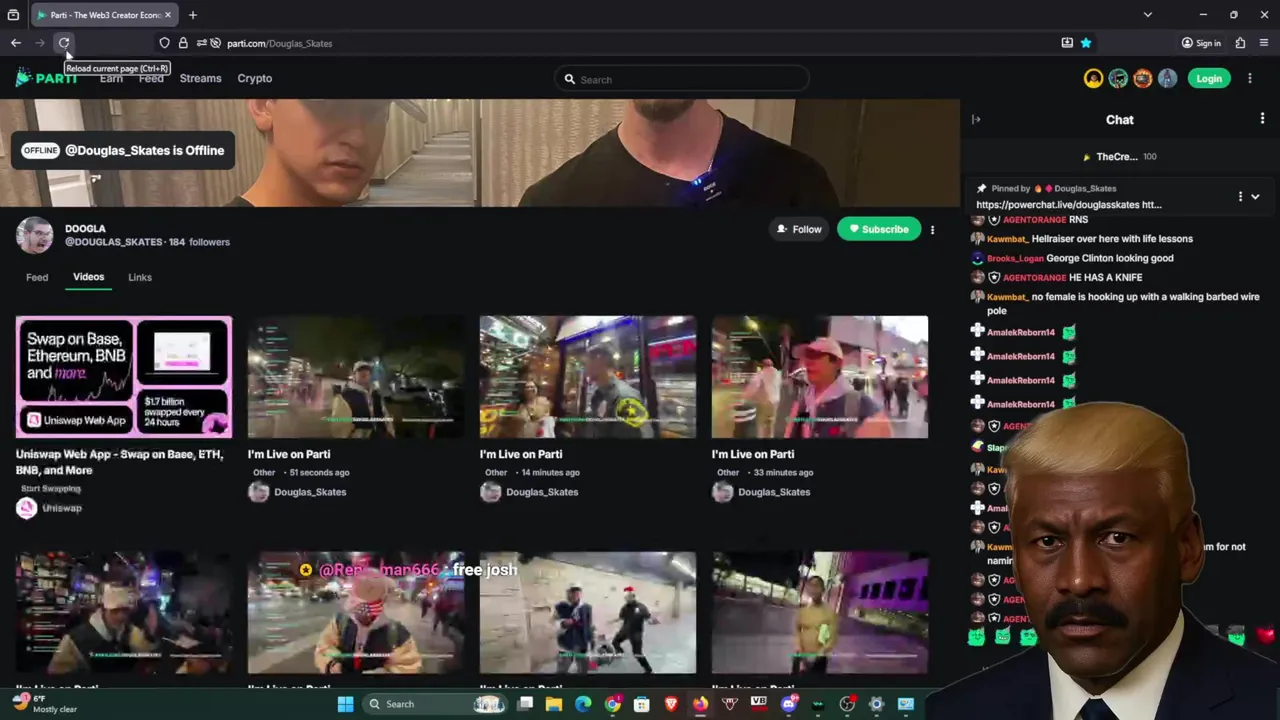Go back using the browser back arrow

(x=16, y=43)
